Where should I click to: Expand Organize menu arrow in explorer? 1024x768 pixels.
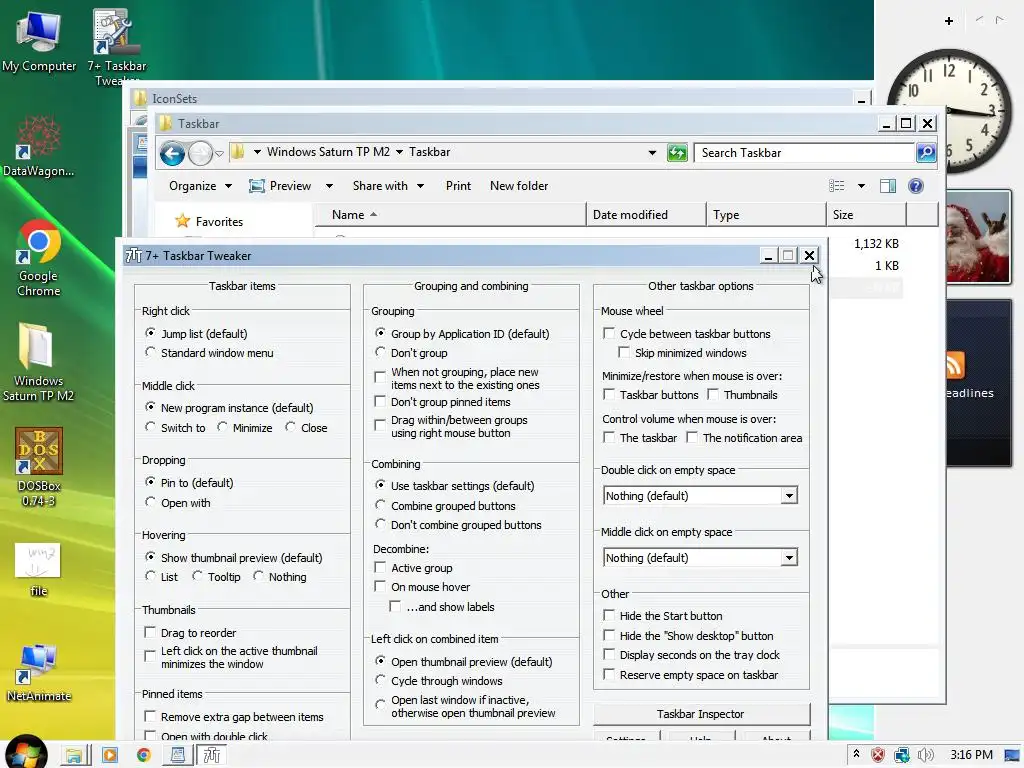(x=229, y=186)
